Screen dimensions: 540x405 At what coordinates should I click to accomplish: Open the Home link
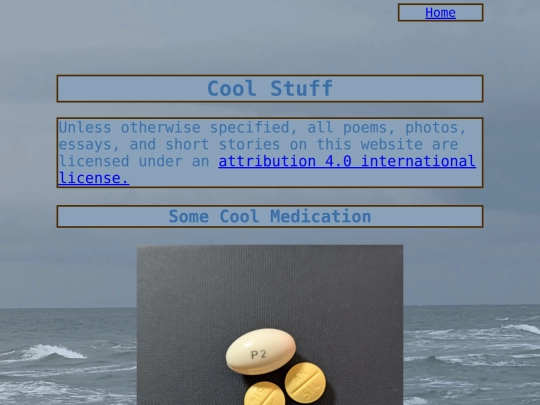pos(440,13)
